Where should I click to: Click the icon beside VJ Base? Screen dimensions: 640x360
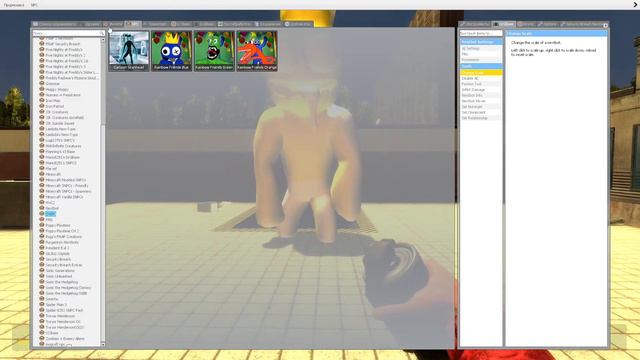42,333
